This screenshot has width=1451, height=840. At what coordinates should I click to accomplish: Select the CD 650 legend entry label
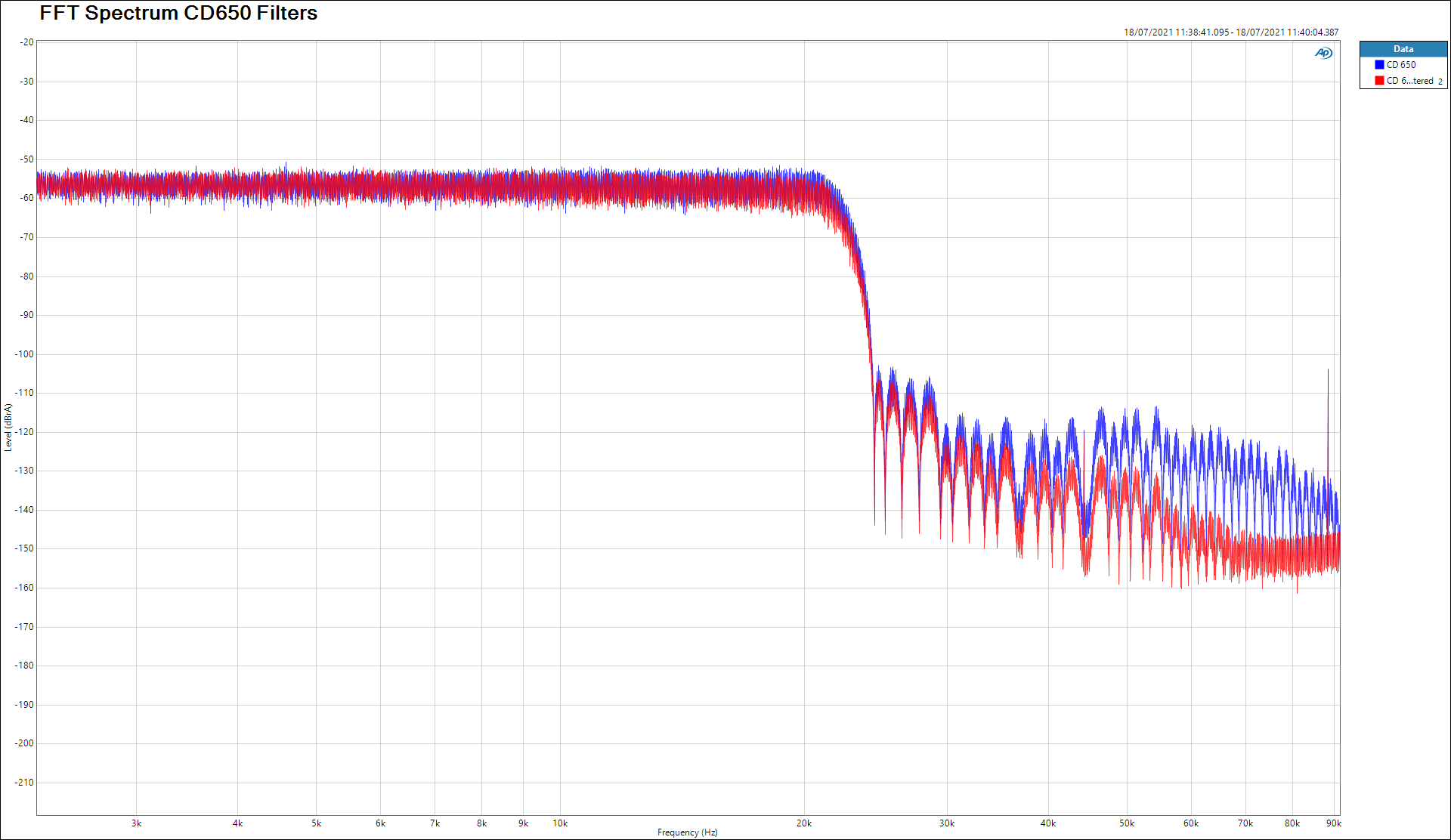coord(1401,65)
